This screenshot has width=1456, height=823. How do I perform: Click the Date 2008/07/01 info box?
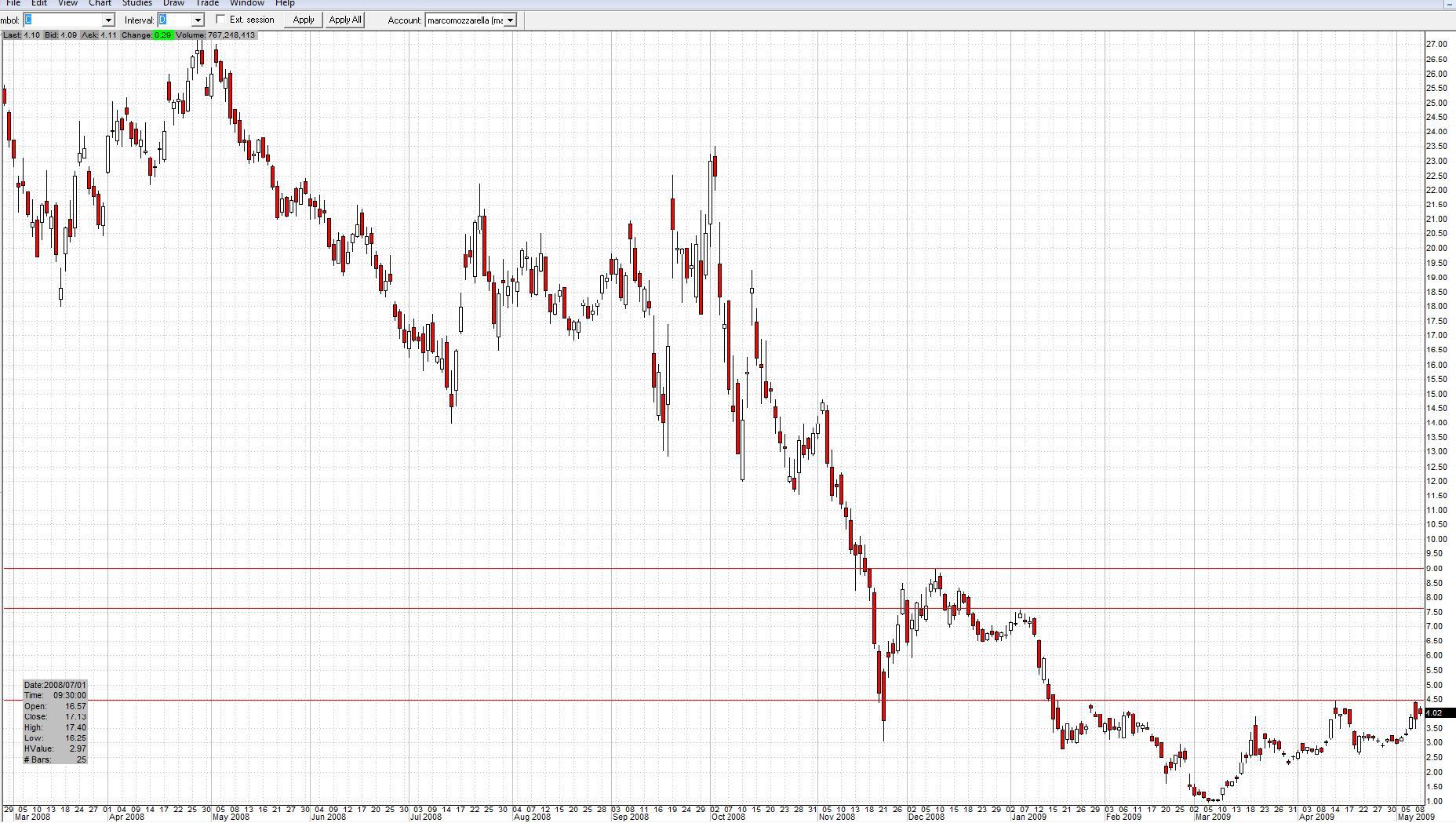(x=55, y=684)
